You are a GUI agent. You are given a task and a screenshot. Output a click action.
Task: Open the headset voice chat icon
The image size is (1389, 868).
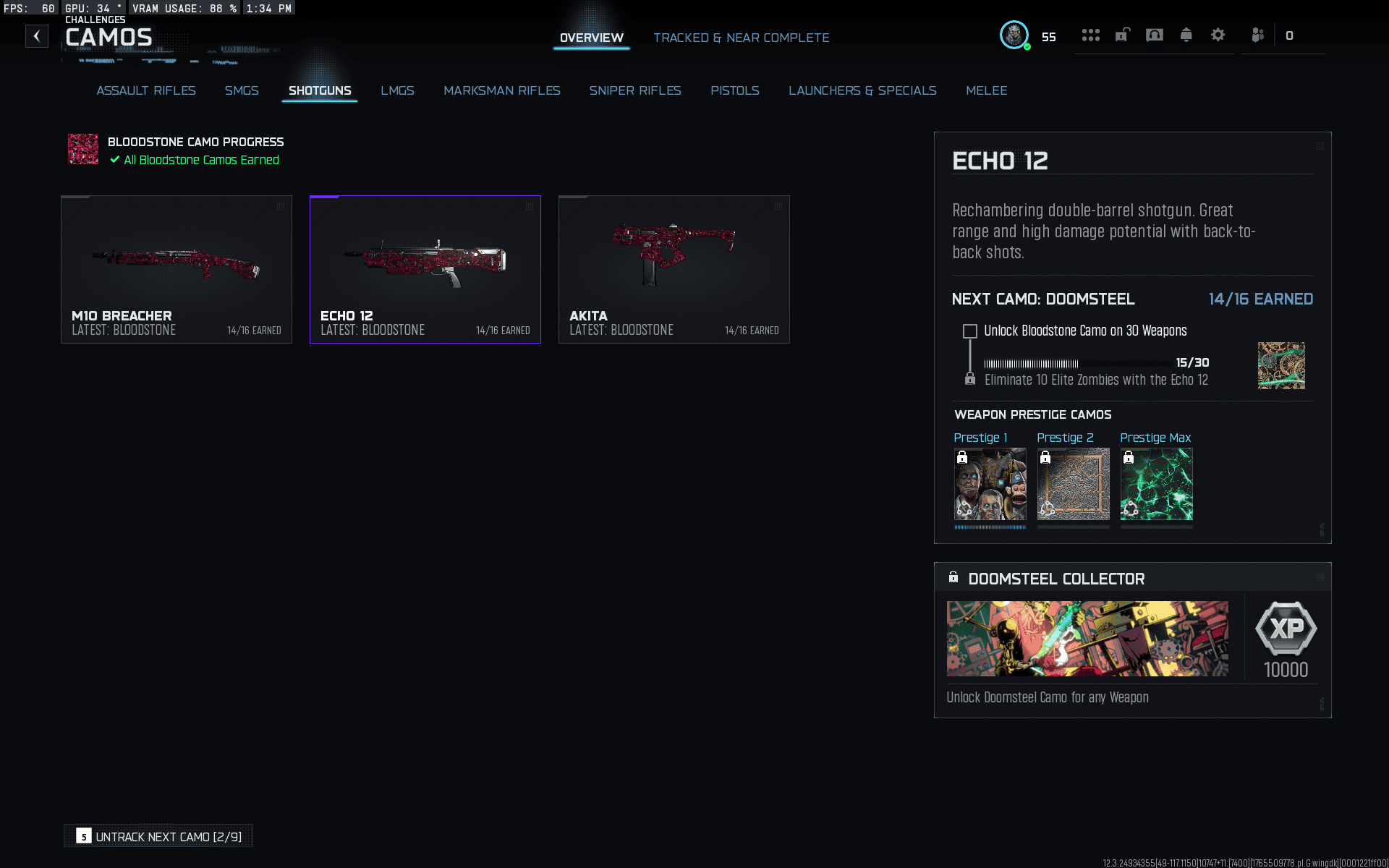pos(1154,35)
